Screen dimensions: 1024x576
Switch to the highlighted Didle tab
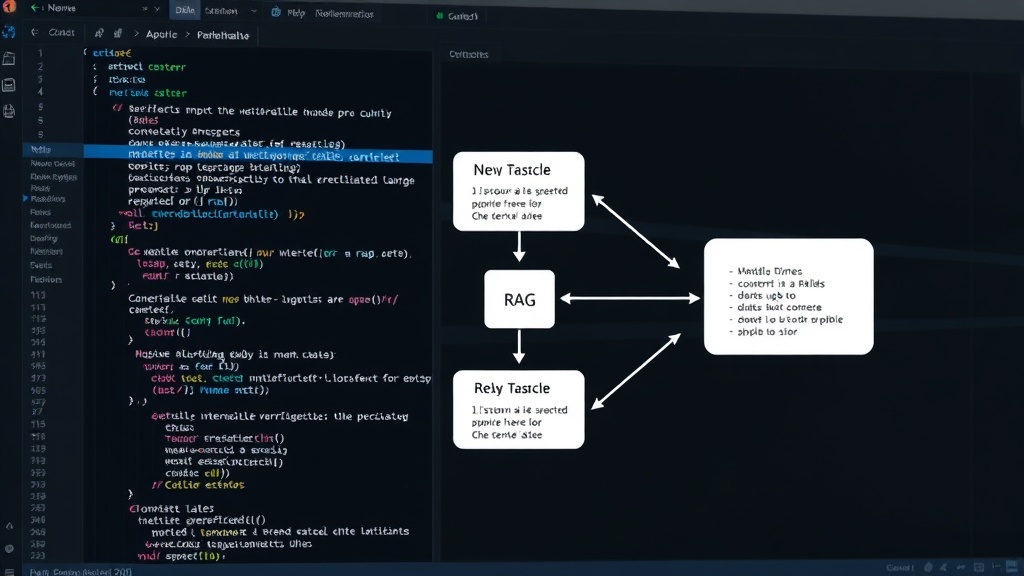[x=185, y=10]
